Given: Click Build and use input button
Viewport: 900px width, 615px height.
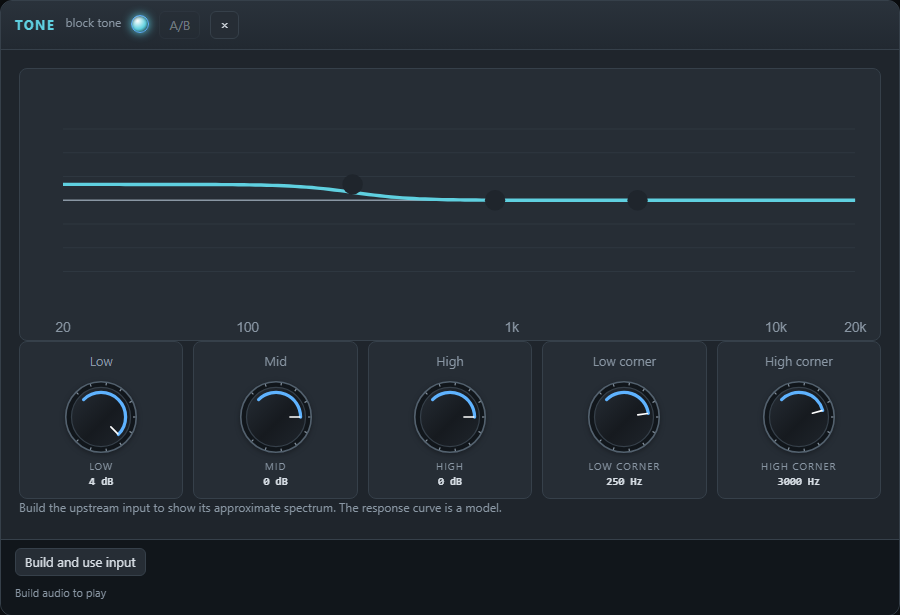Looking at the screenshot, I should [x=80, y=562].
